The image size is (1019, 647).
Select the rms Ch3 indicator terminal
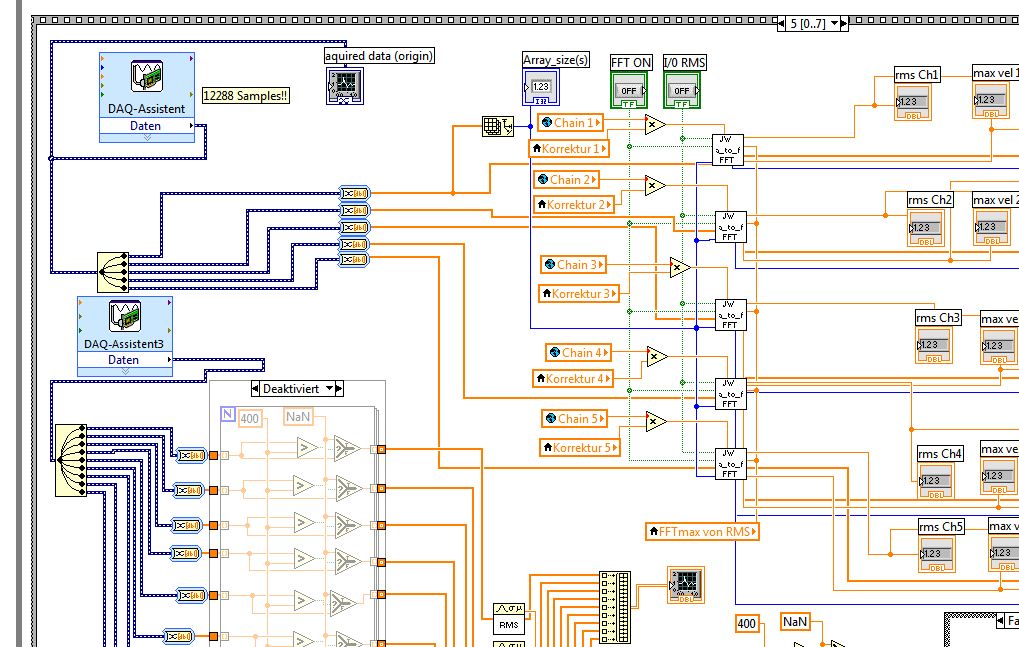(933, 345)
